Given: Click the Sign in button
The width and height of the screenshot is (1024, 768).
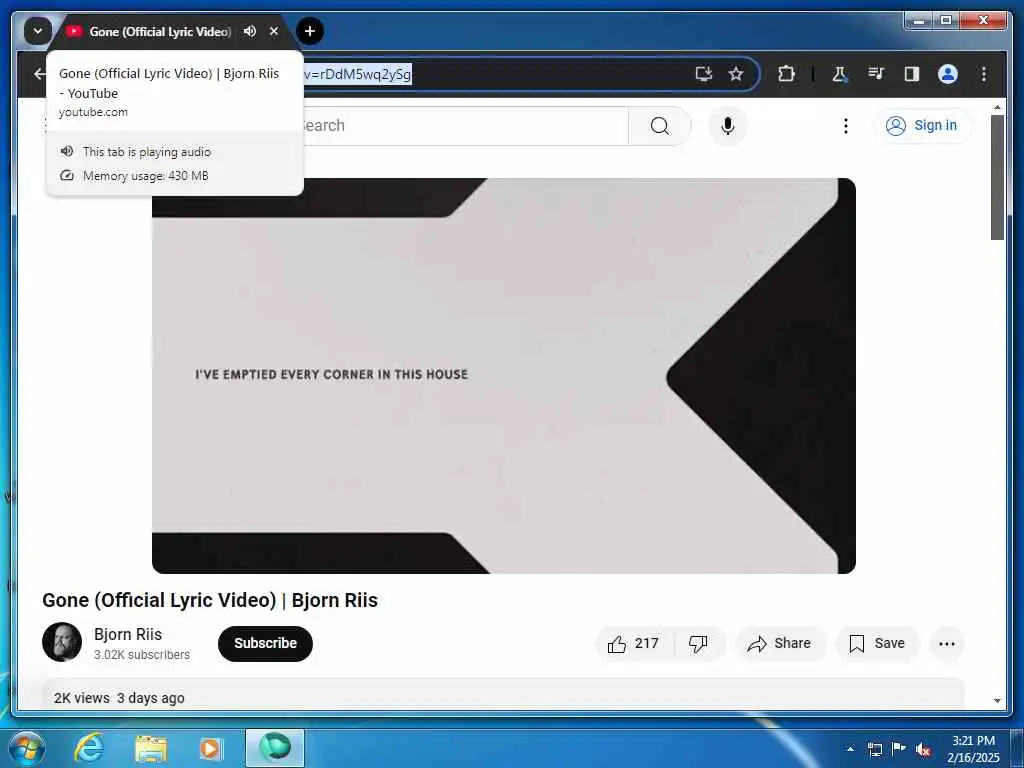Looking at the screenshot, I should click(x=922, y=125).
